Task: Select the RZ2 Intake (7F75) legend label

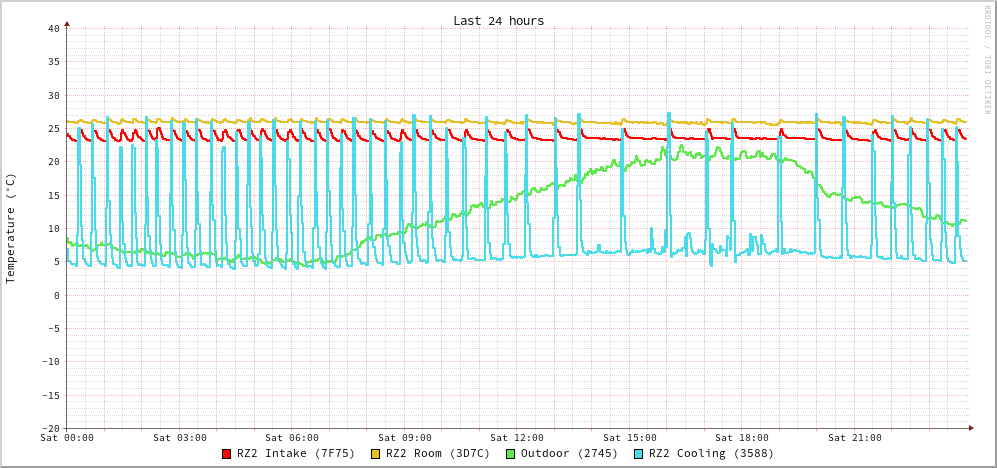Action: (296, 454)
